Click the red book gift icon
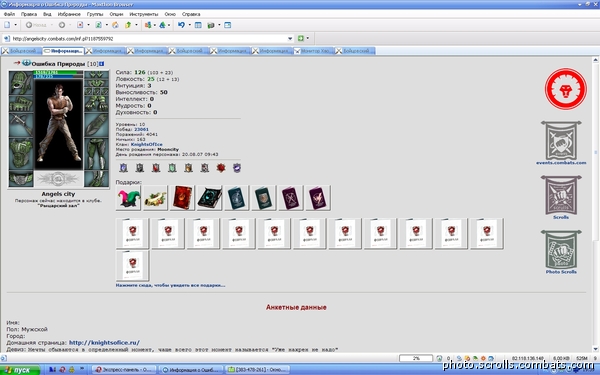This screenshot has width=600, height=375. tap(182, 198)
